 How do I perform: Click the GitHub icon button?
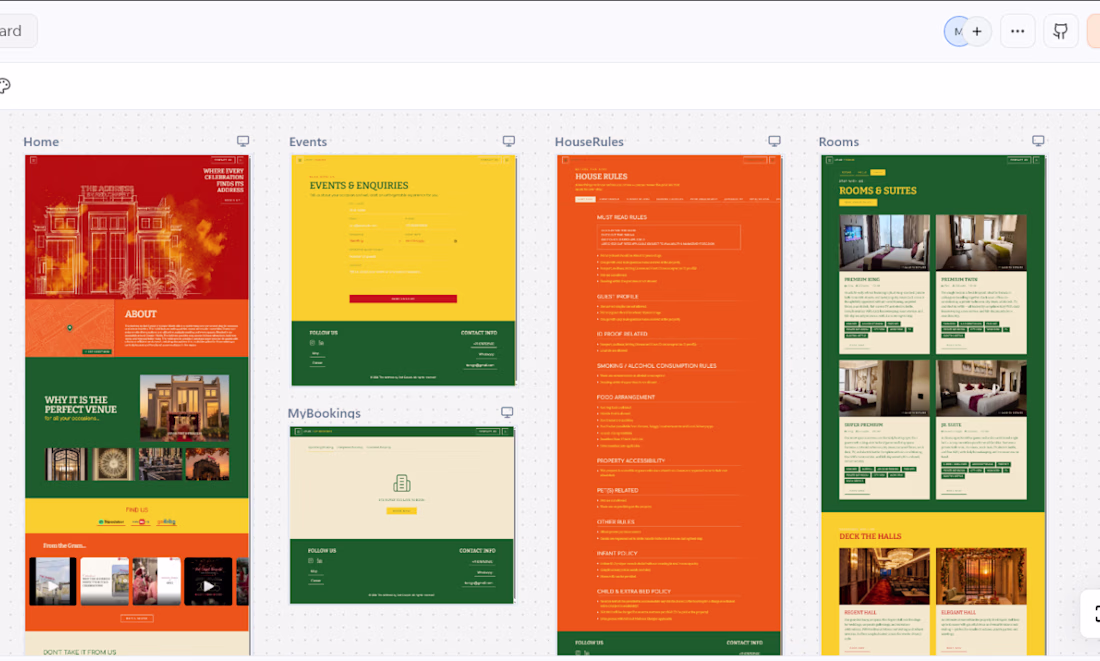tap(1060, 32)
